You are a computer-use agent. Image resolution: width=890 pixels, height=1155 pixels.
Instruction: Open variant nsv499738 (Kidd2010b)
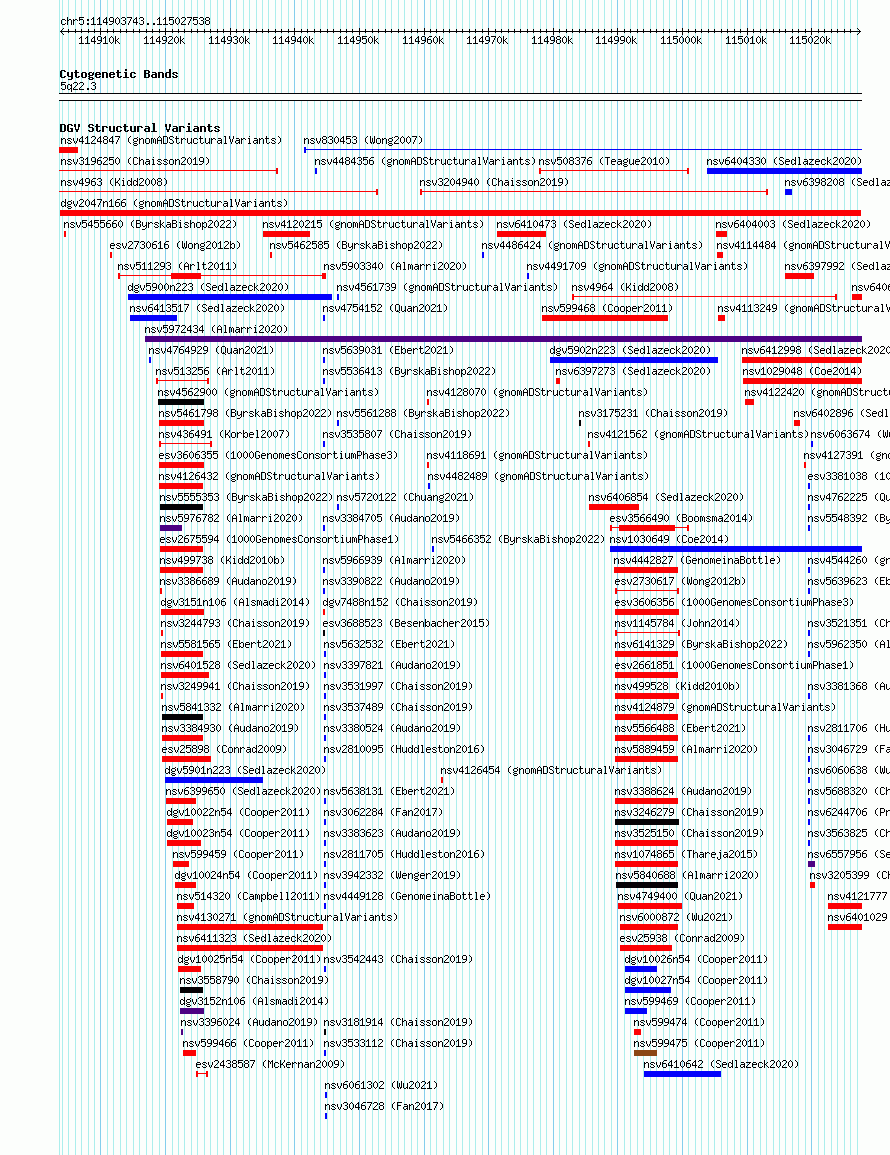tap(222, 560)
